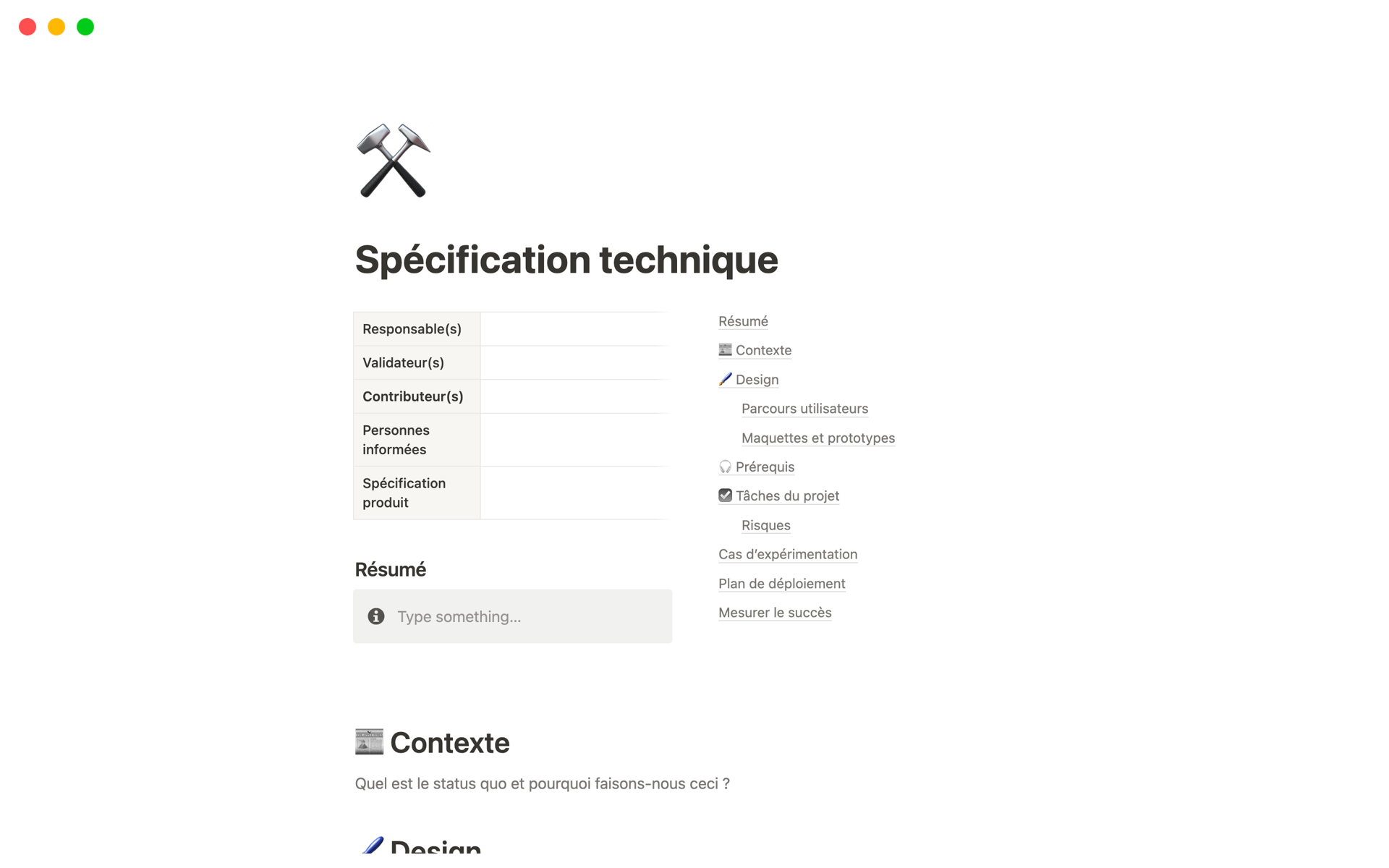The width and height of the screenshot is (1389, 868).
Task: Click the green macOS fullscreen button
Action: point(85,27)
